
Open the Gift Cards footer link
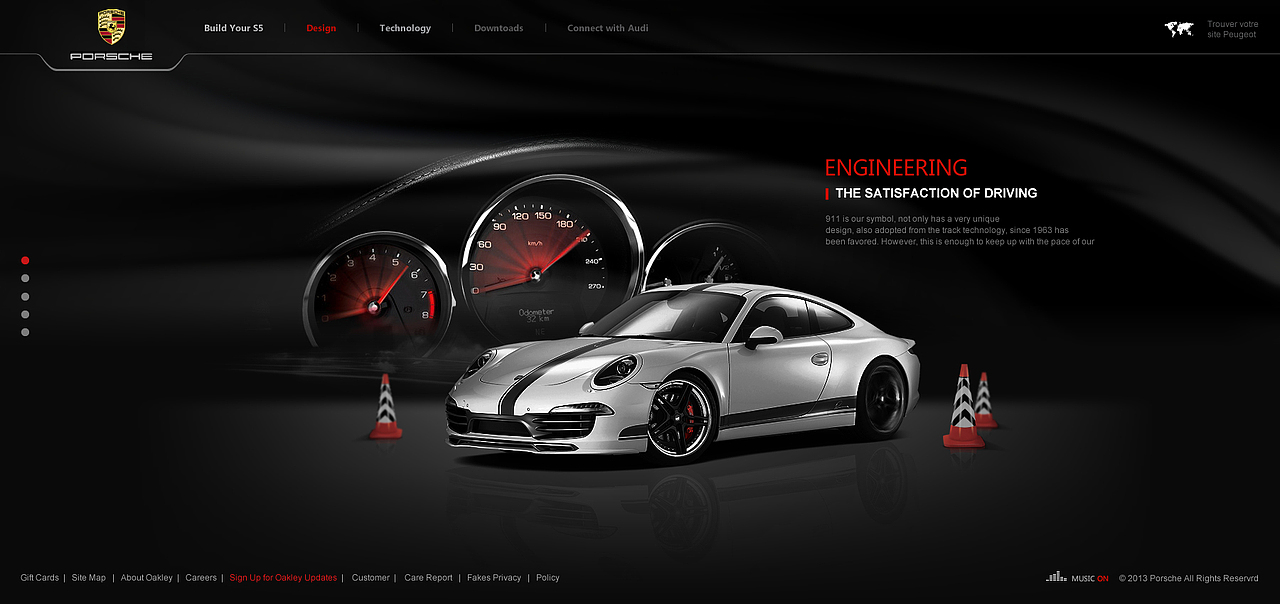click(40, 578)
